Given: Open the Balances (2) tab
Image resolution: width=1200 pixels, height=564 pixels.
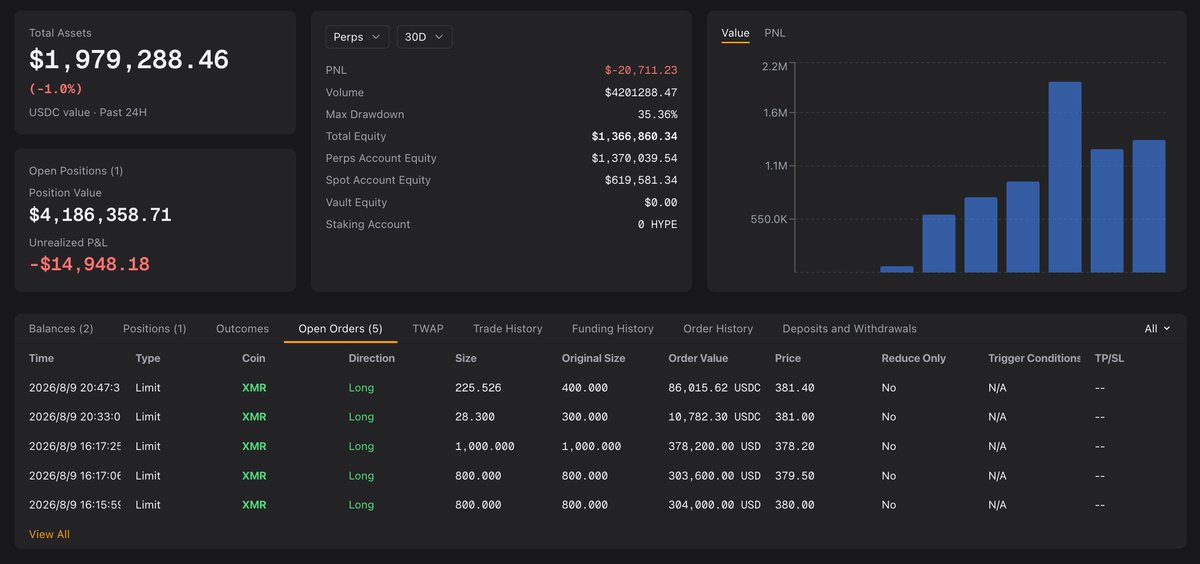Looking at the screenshot, I should coord(61,328).
